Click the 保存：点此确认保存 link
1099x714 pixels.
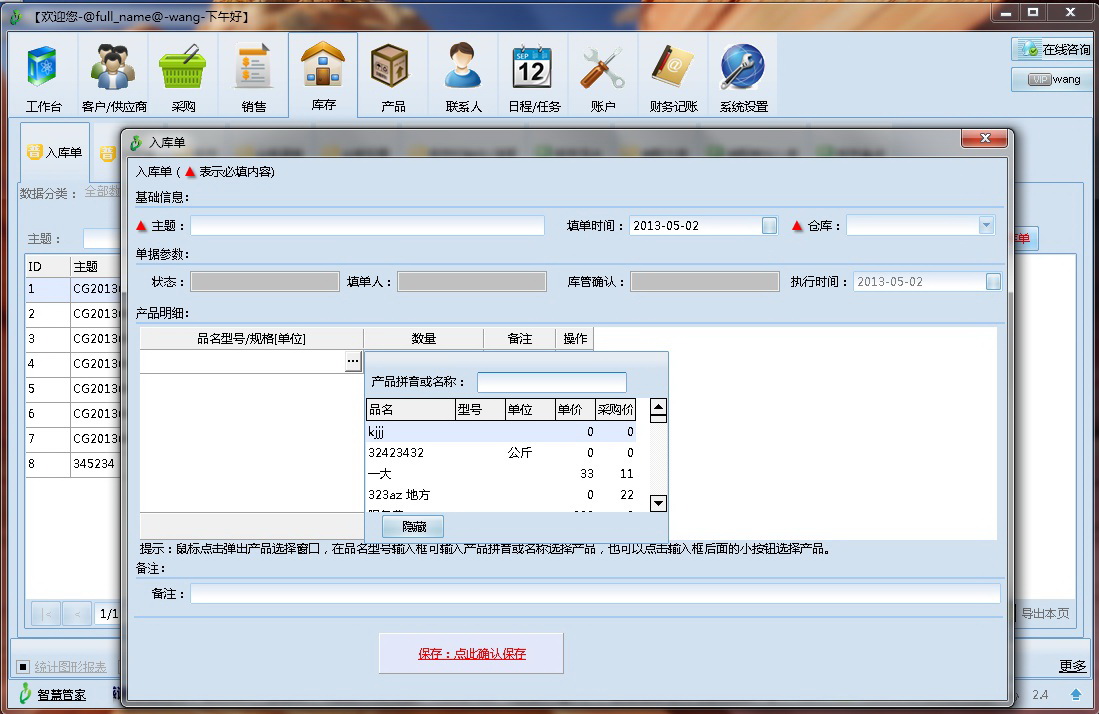[472, 654]
